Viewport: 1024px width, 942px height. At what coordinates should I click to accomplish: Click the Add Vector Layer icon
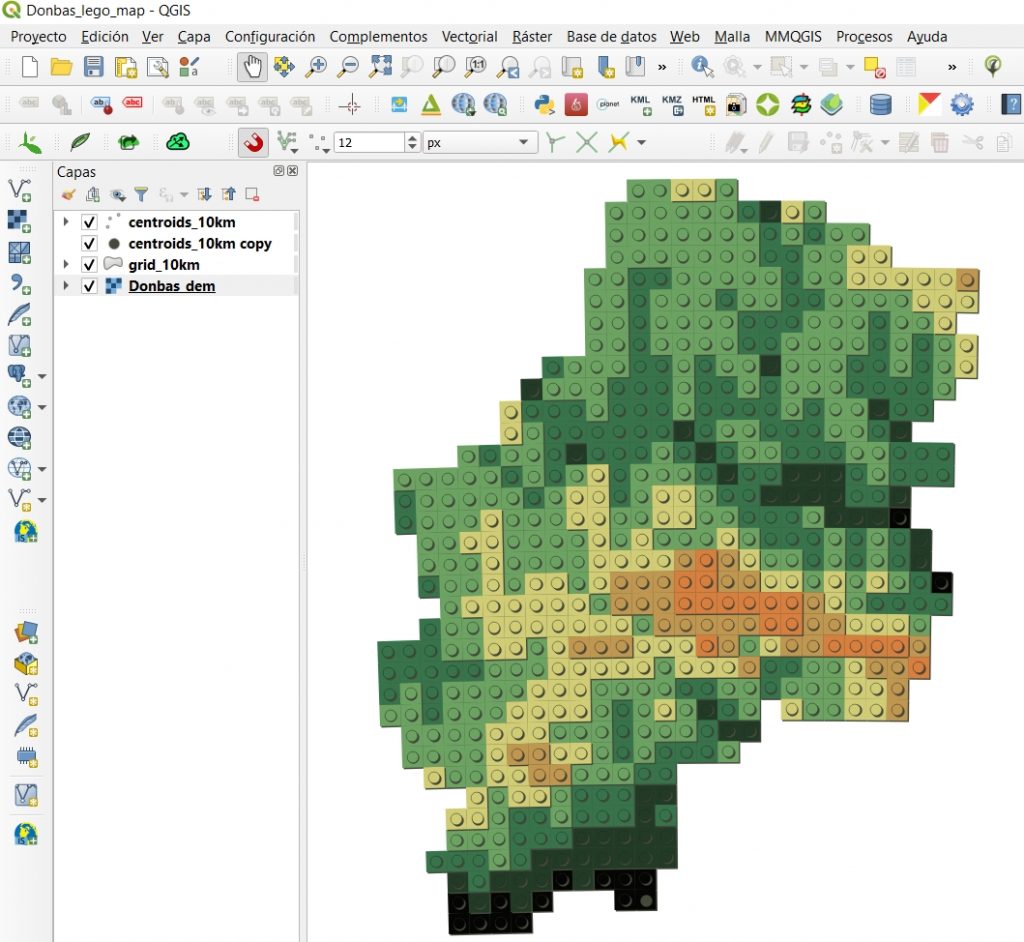coord(19,189)
